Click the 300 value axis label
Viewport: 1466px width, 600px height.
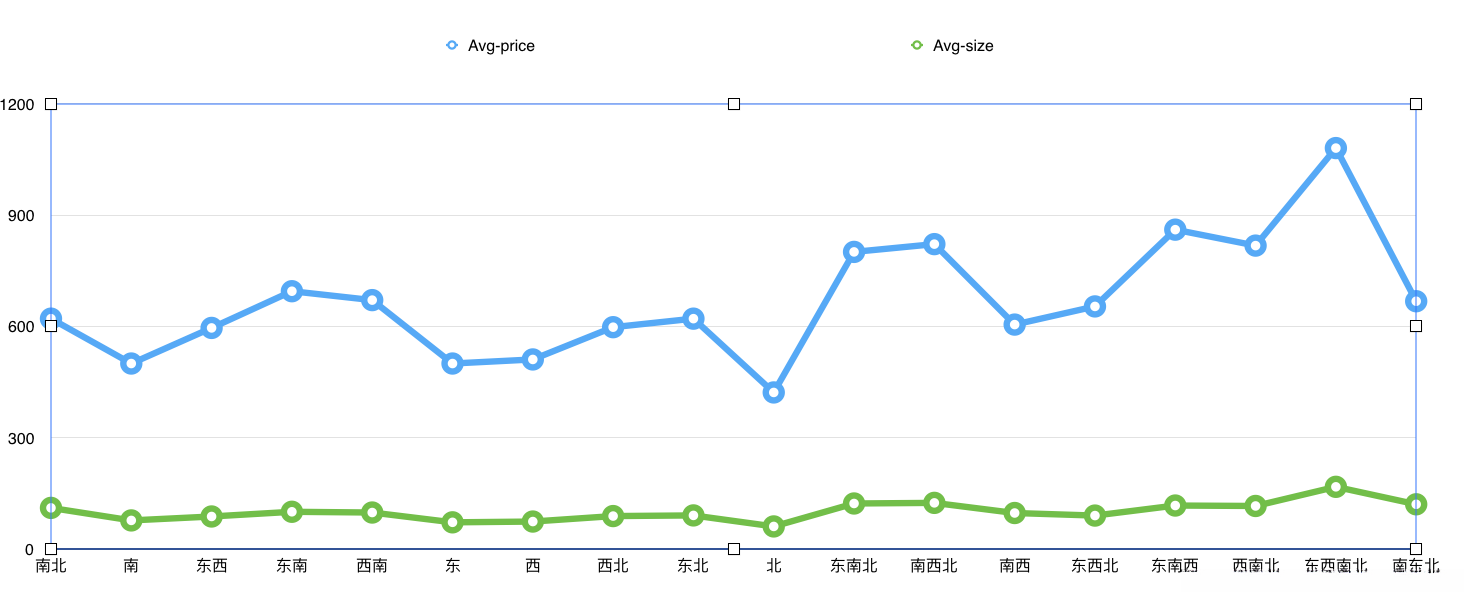click(x=20, y=438)
